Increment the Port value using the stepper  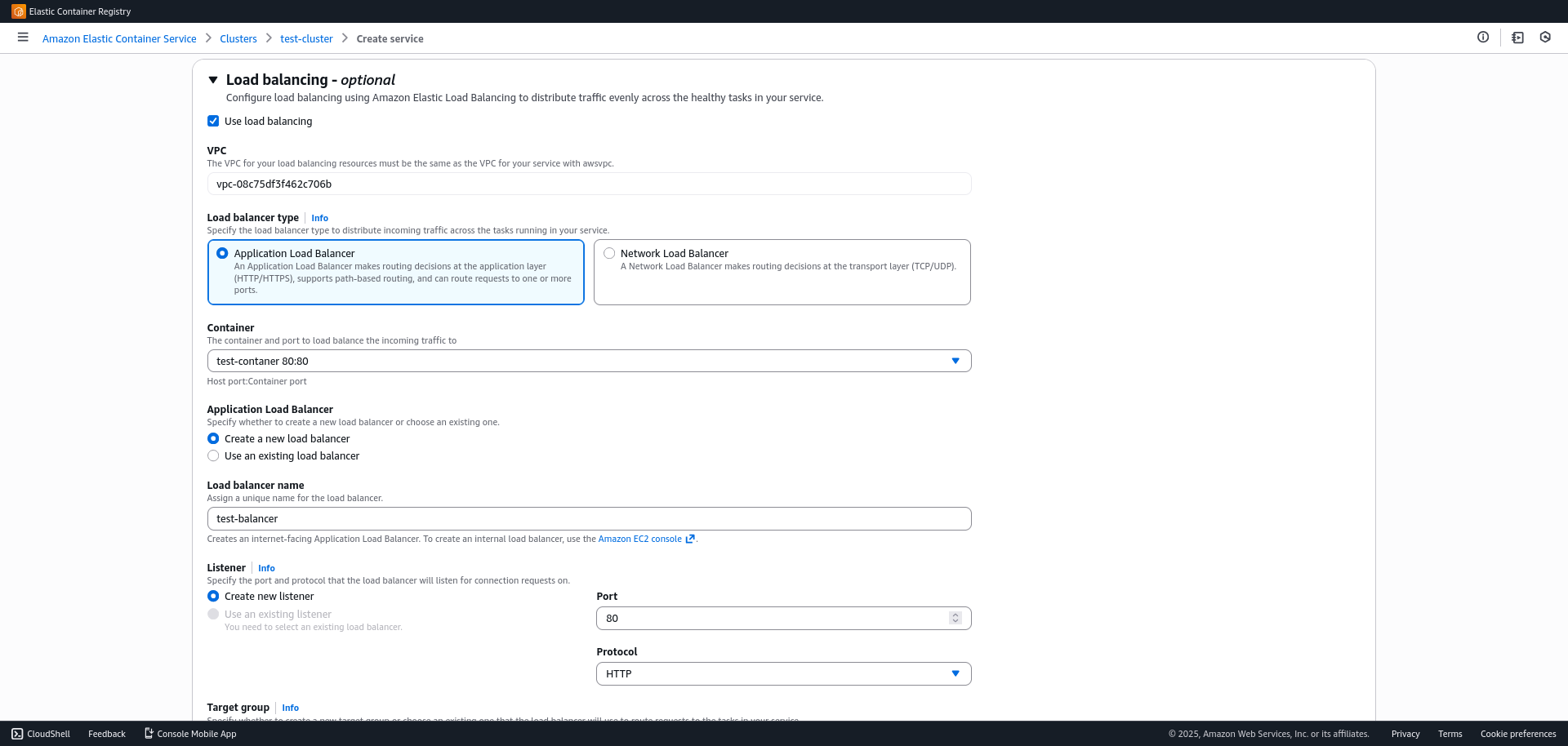pos(955,614)
